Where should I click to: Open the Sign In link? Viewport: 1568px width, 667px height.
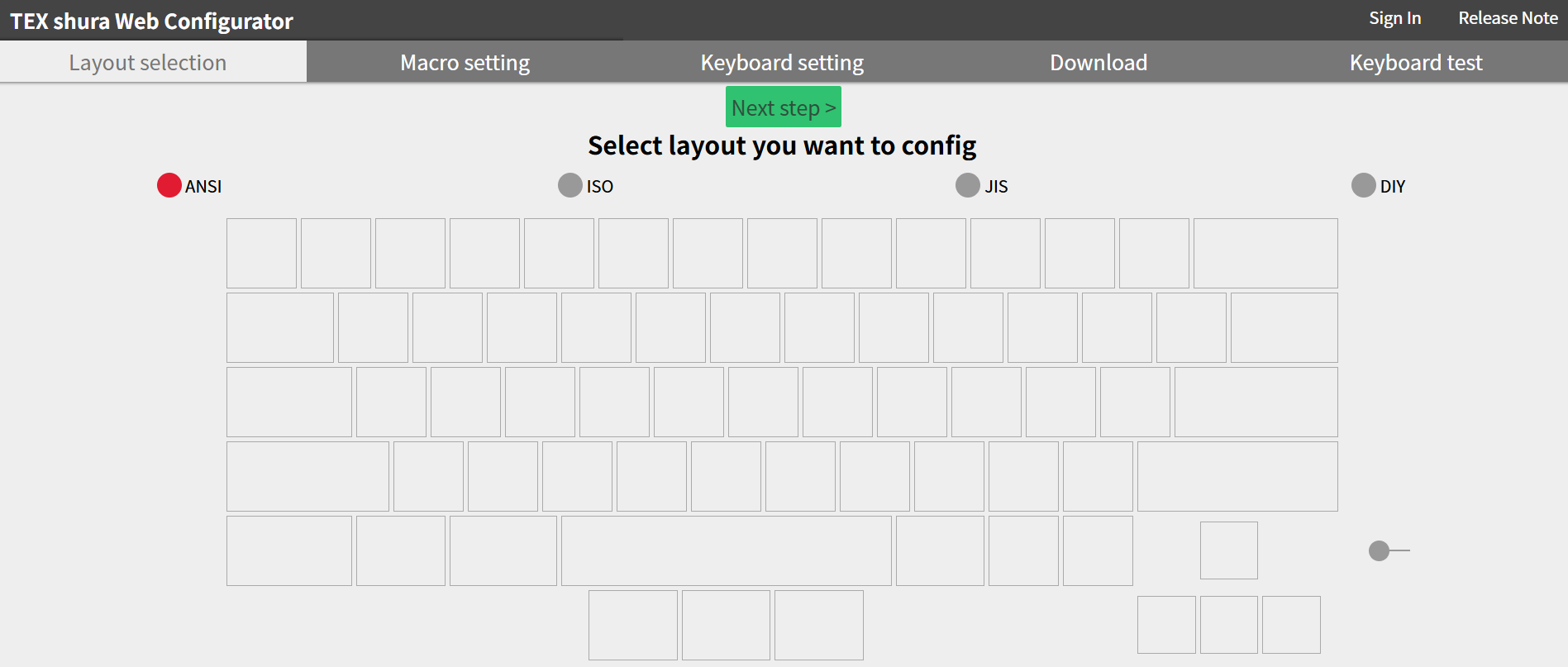pyautogui.click(x=1394, y=18)
